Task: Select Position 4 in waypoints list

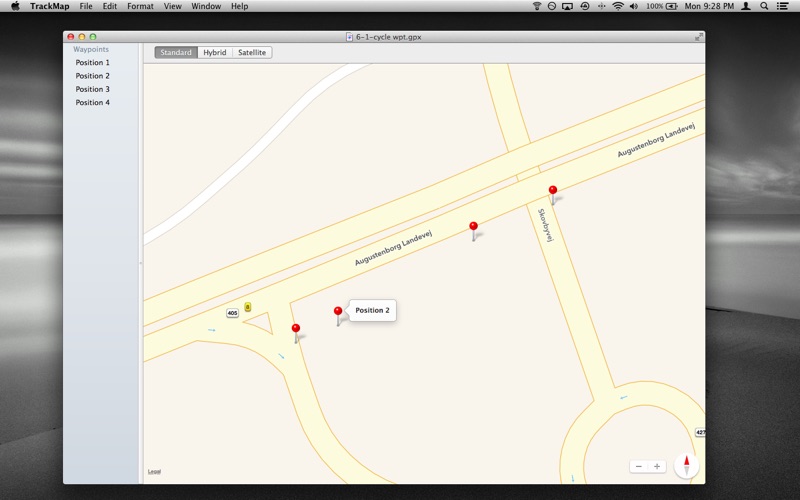Action: pos(92,102)
